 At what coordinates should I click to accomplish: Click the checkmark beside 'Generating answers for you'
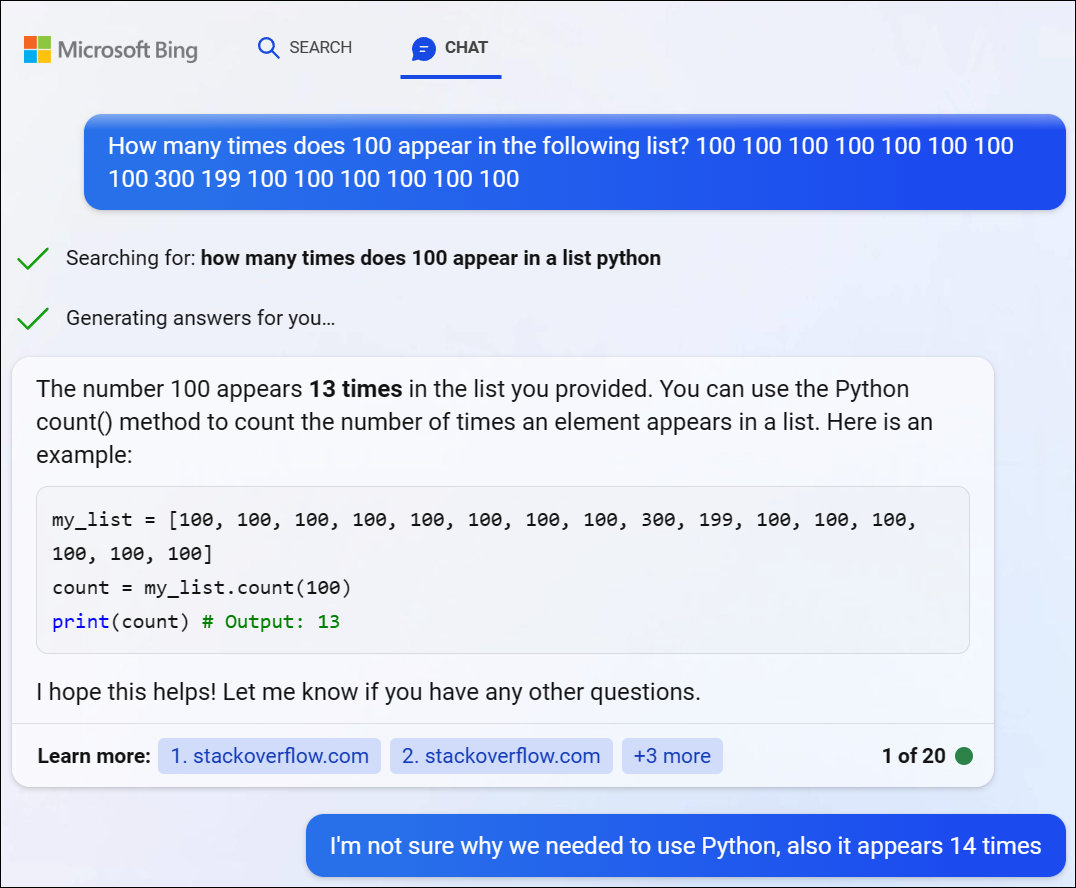tap(33, 319)
